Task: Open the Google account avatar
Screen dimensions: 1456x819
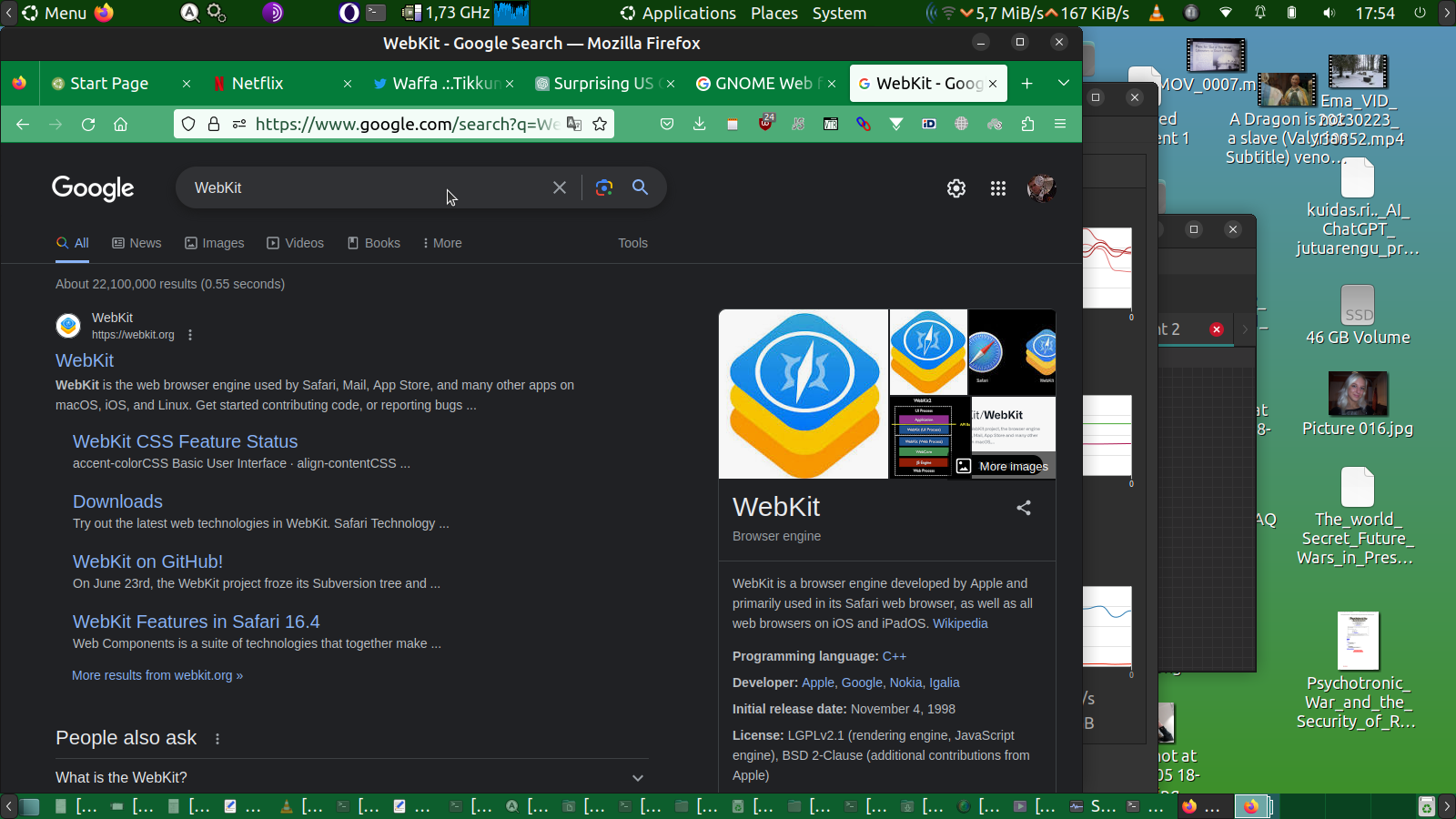Action: pyautogui.click(x=1041, y=188)
